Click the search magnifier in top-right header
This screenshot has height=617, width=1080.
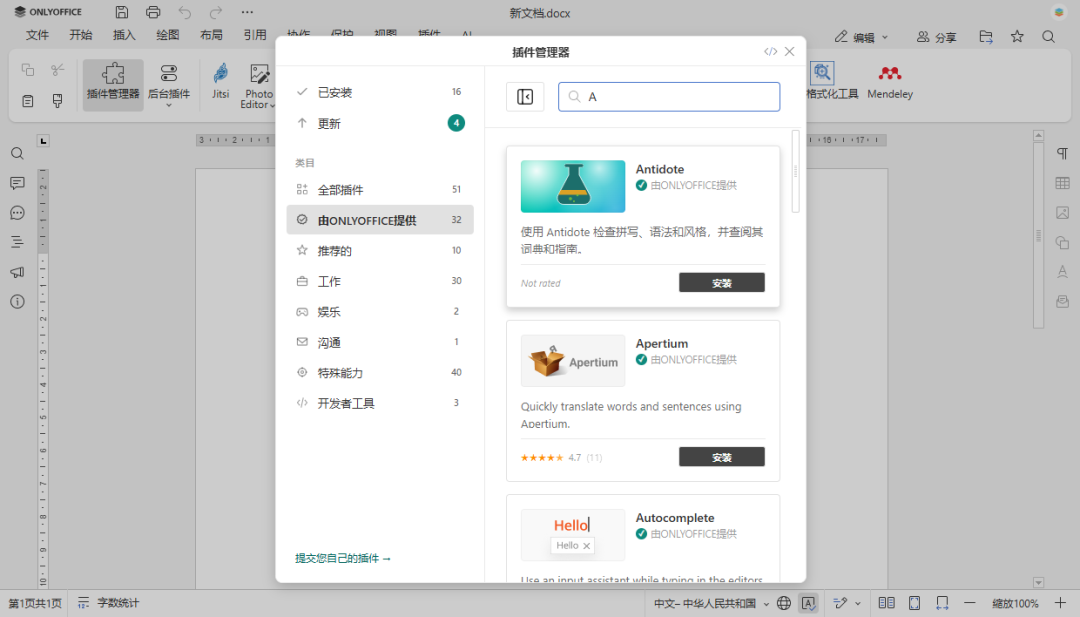[x=1048, y=36]
